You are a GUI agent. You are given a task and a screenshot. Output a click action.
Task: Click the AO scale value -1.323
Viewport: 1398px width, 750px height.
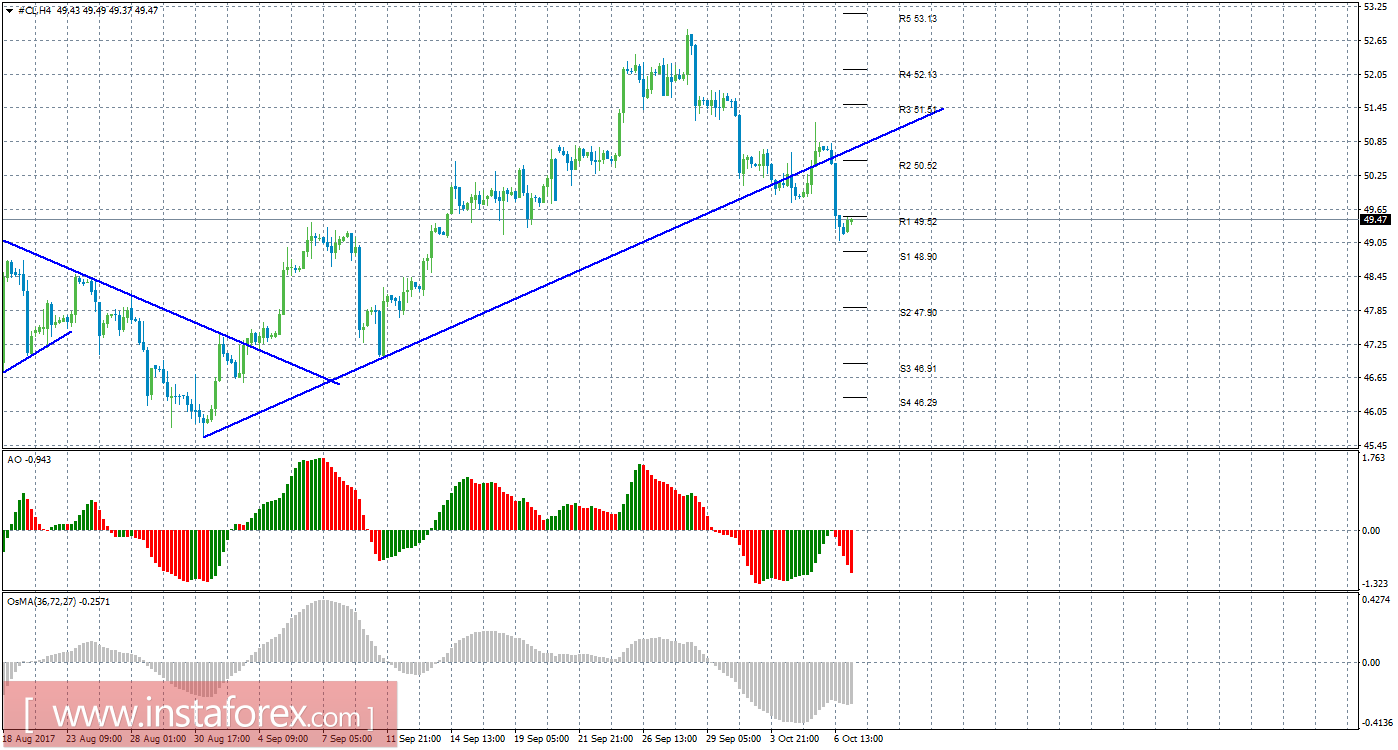[1376, 583]
